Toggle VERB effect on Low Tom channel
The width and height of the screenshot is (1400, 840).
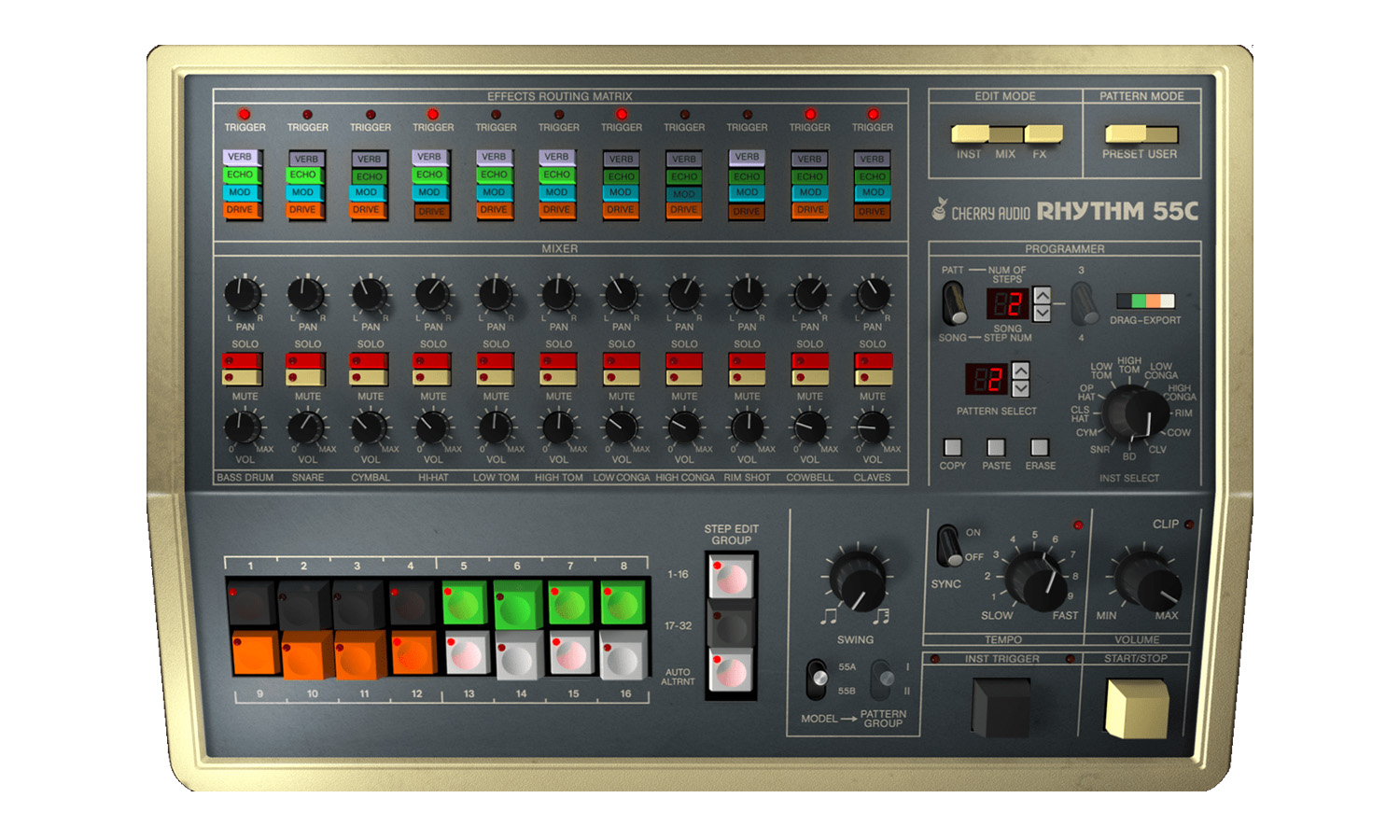click(494, 157)
